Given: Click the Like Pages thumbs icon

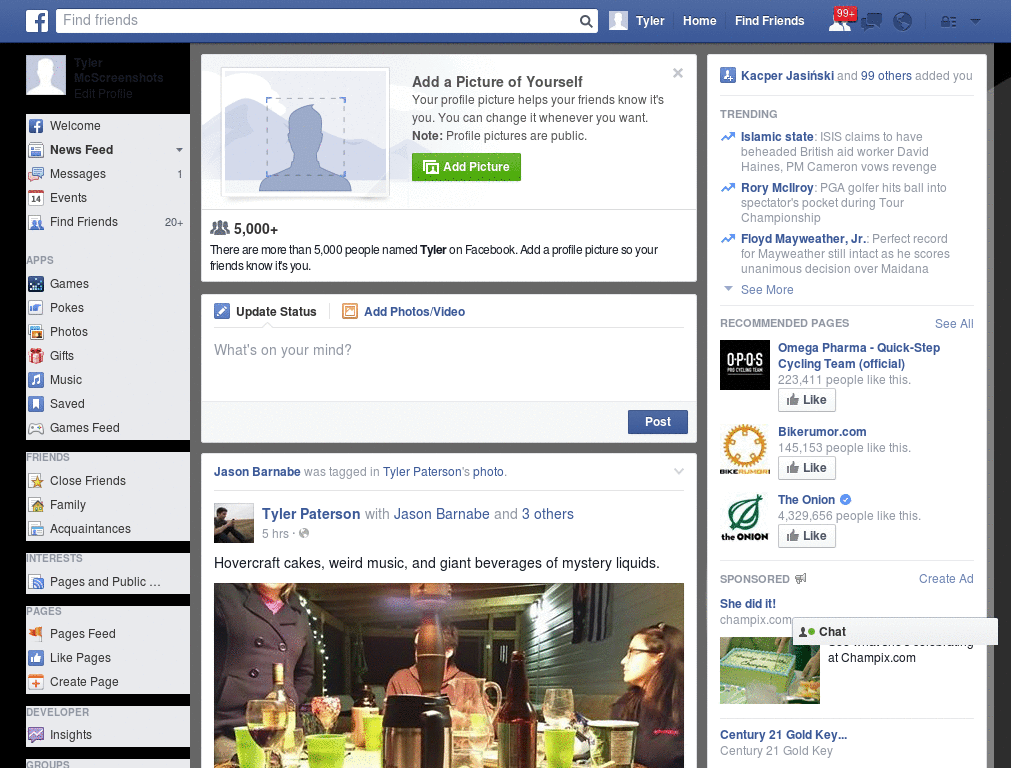Looking at the screenshot, I should tap(36, 658).
